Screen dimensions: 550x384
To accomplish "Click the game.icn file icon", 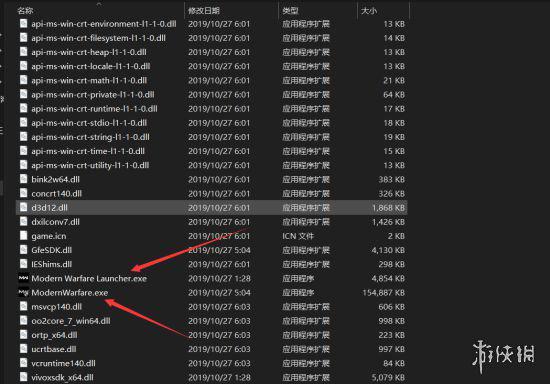I will [24, 236].
